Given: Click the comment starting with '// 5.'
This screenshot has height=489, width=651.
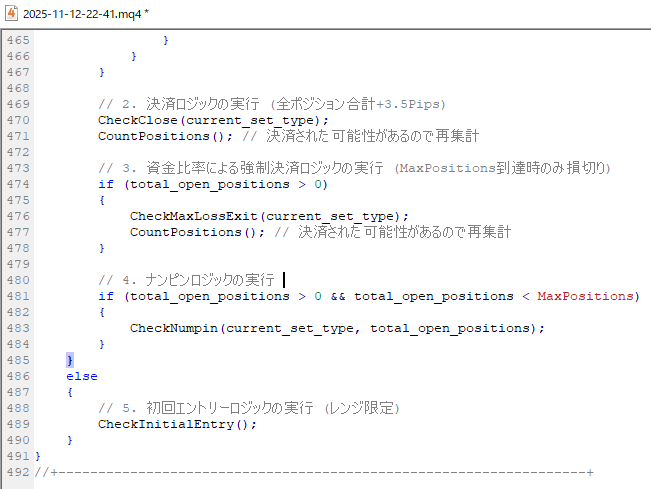Looking at the screenshot, I should 248,407.
